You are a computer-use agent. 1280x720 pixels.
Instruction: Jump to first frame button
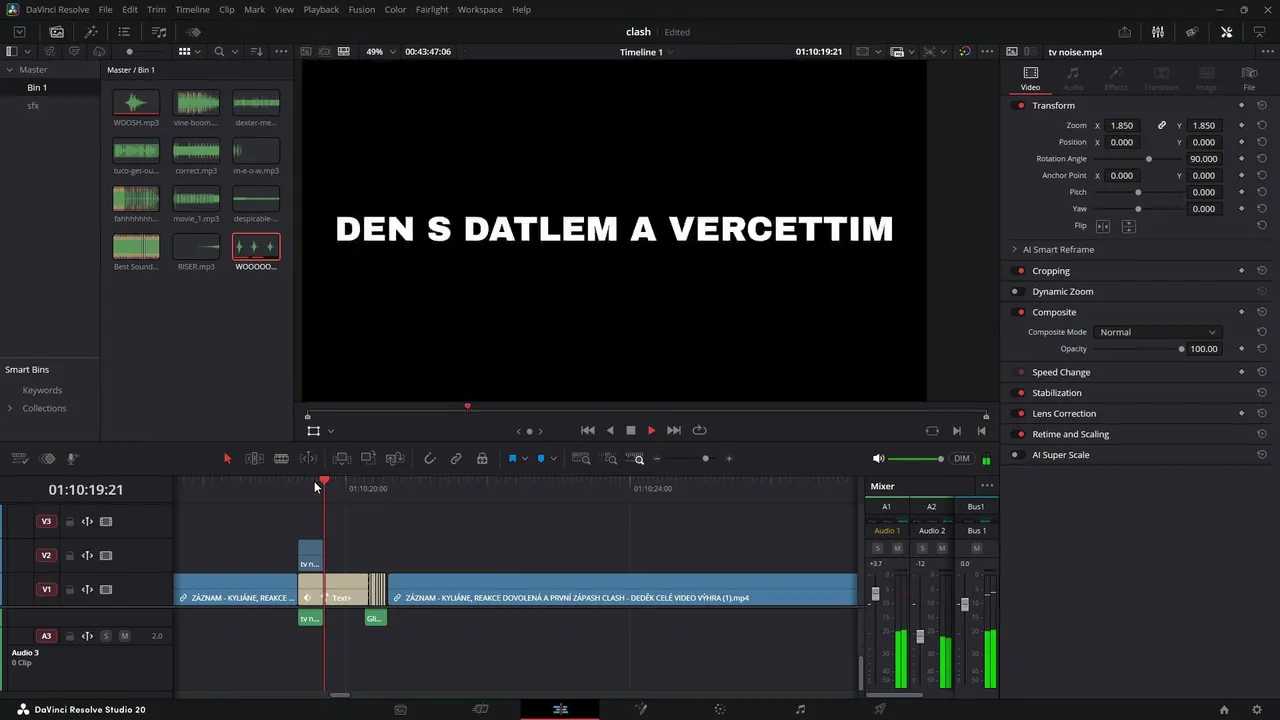pos(588,430)
